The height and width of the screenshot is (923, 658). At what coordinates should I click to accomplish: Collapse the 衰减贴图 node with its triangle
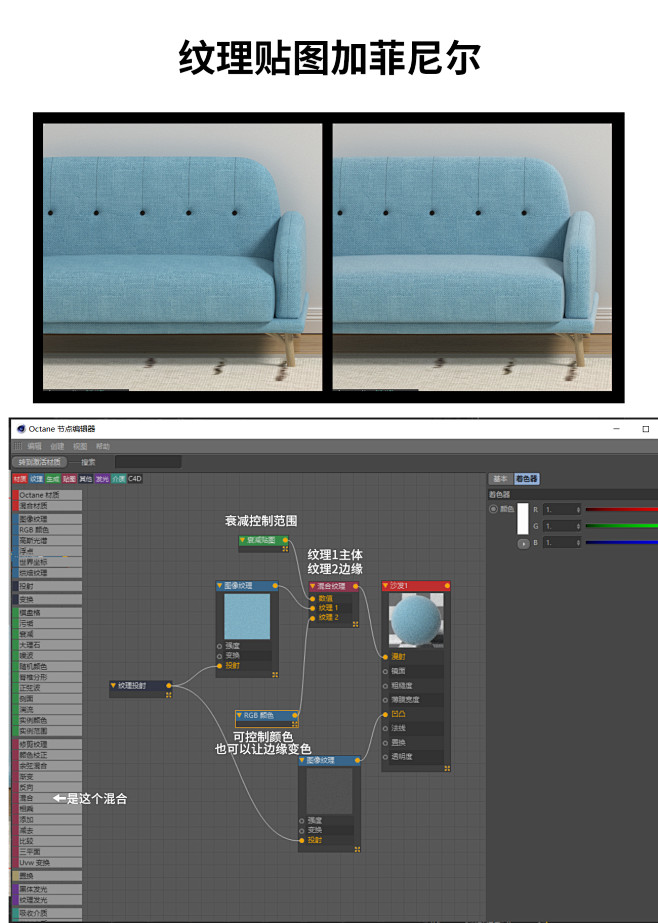pyautogui.click(x=242, y=540)
